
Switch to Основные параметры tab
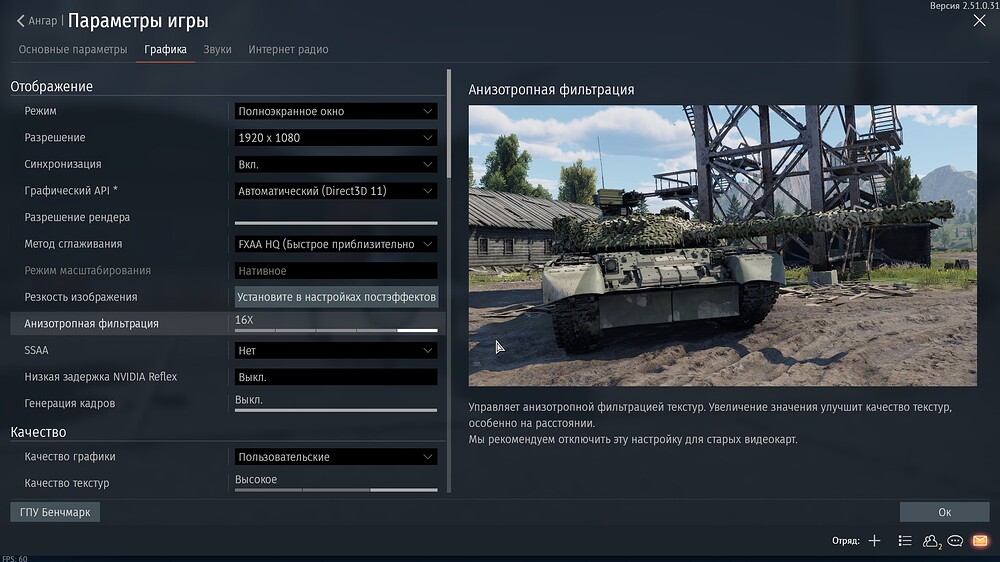(x=73, y=49)
